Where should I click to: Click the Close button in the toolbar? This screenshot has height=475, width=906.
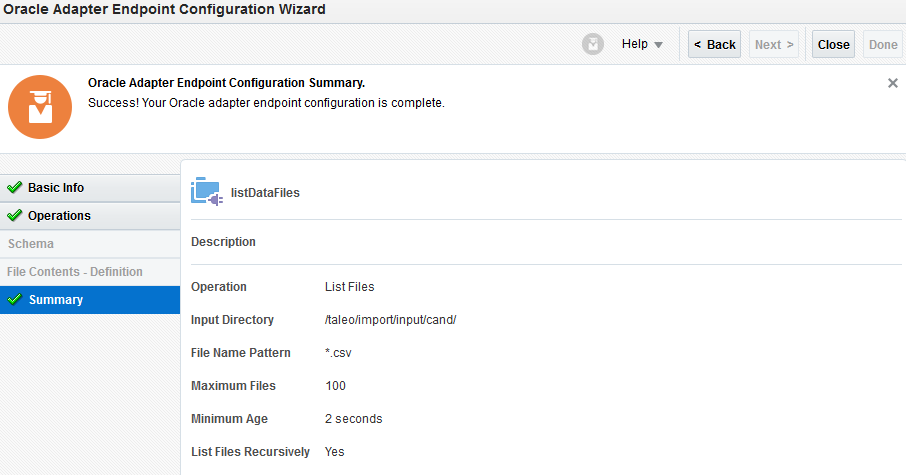coord(833,44)
